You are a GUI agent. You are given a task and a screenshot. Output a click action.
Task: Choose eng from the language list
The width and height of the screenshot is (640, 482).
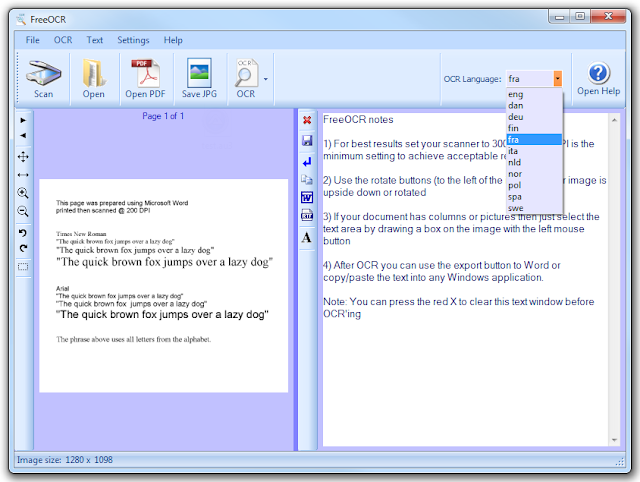[534, 94]
